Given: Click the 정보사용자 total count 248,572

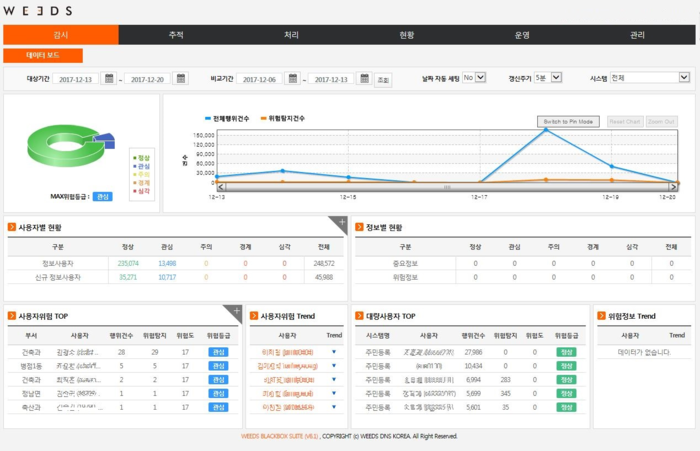Looking at the screenshot, I should point(323,263).
